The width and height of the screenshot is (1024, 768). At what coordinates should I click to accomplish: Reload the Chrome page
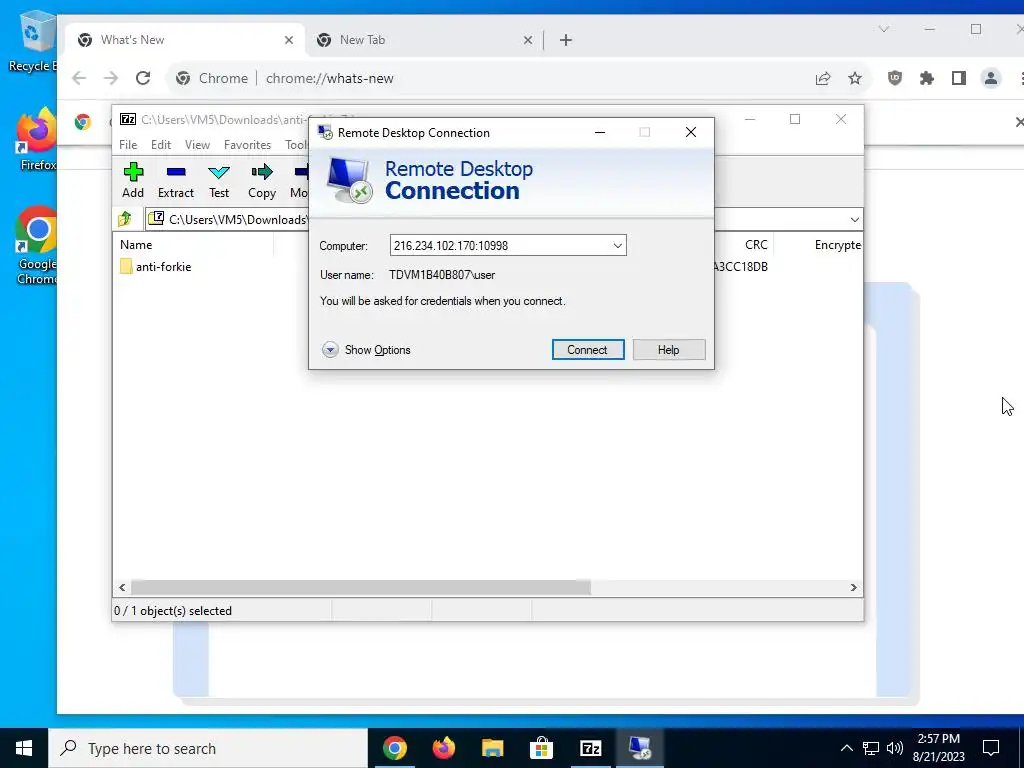143,78
